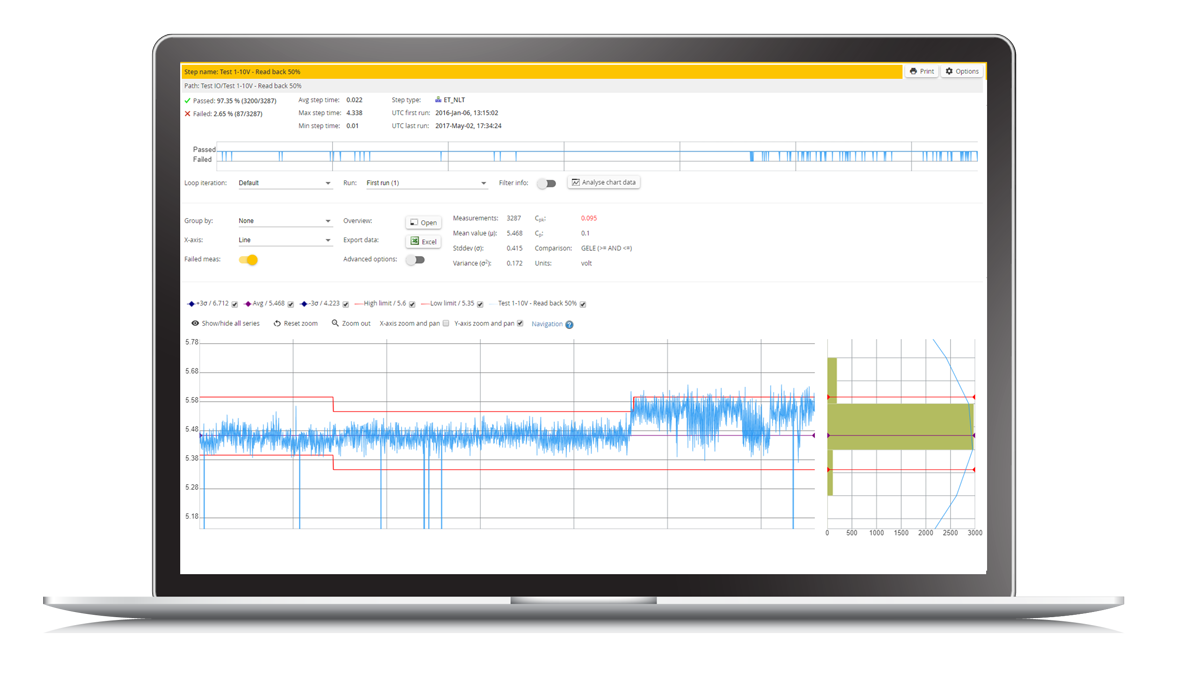Open the Options gear menu
This screenshot has width=1200, height=673.
(x=962, y=71)
